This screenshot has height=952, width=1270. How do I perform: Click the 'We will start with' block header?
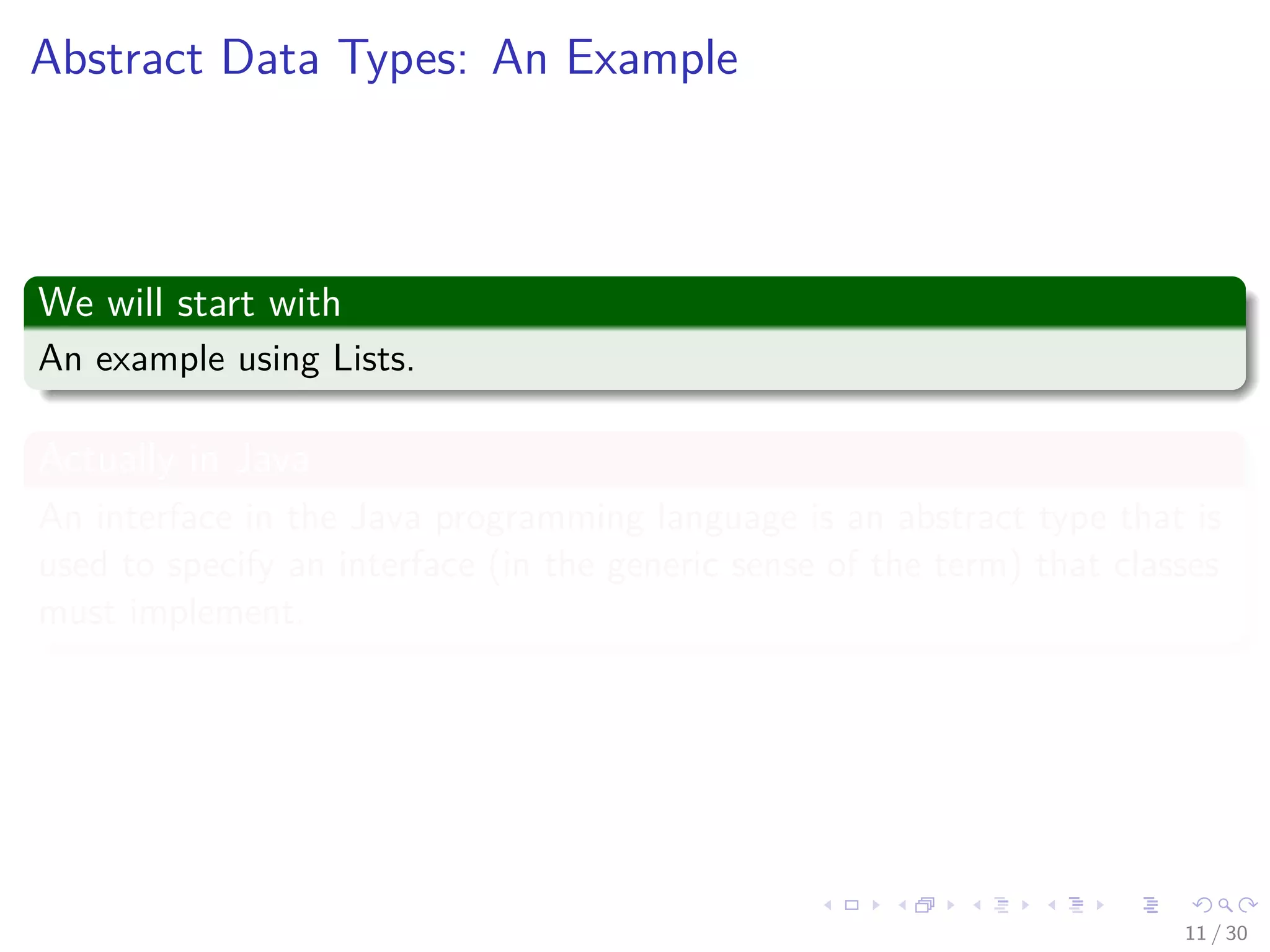click(x=634, y=302)
